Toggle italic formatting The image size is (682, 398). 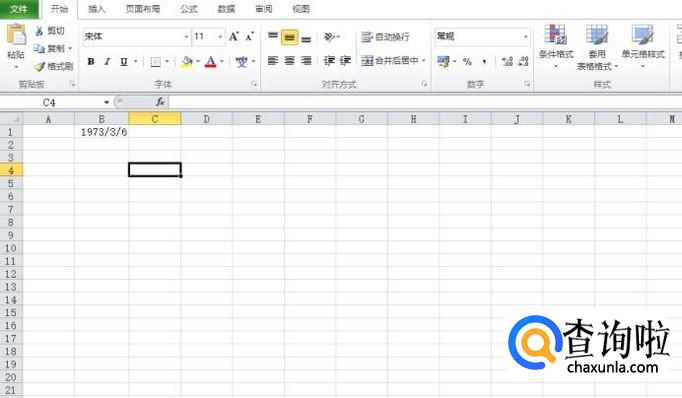click(x=107, y=62)
